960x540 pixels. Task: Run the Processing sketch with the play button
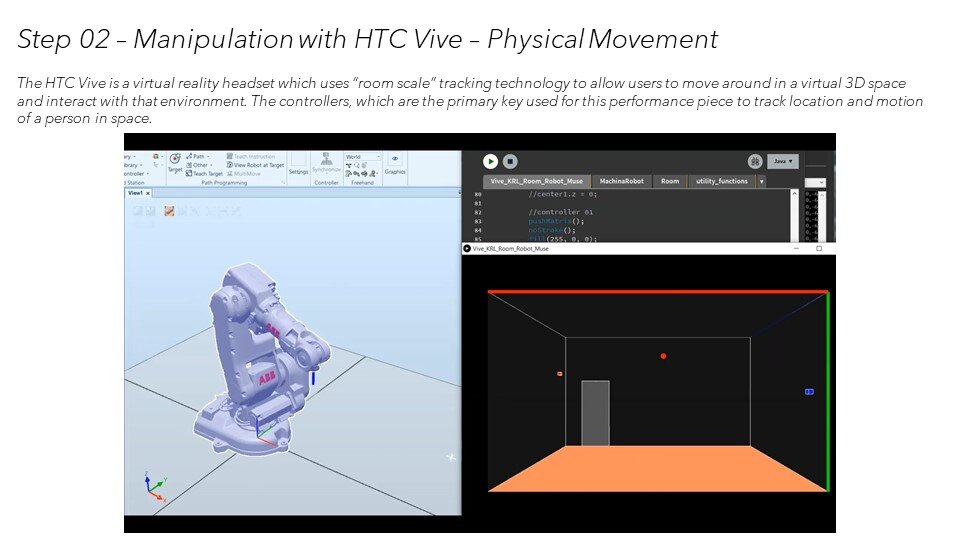click(490, 161)
